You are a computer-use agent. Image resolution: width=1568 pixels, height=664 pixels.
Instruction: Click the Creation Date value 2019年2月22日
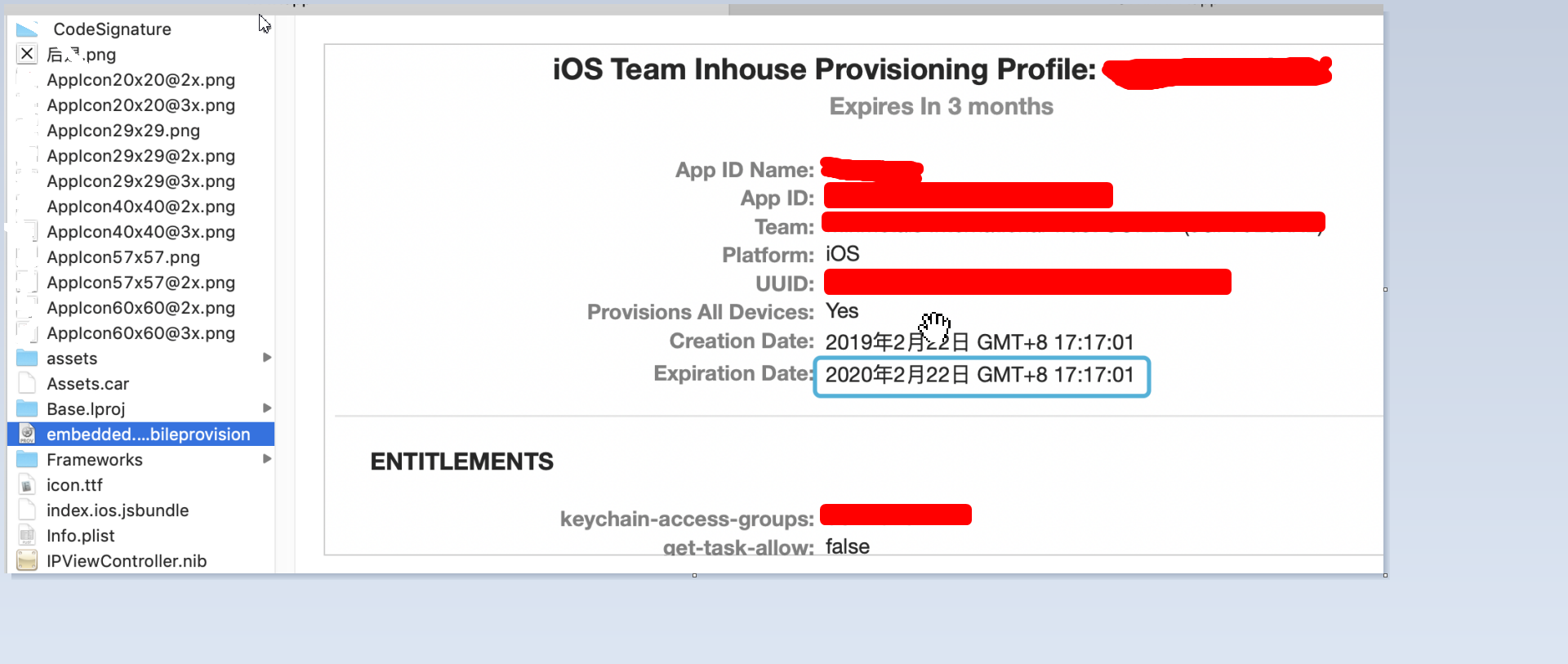(979, 342)
